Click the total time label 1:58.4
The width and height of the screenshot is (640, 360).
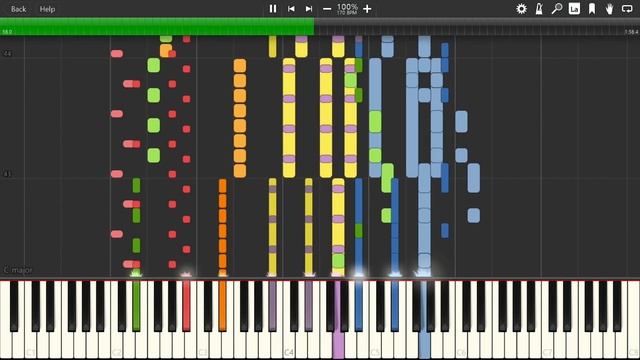click(631, 31)
